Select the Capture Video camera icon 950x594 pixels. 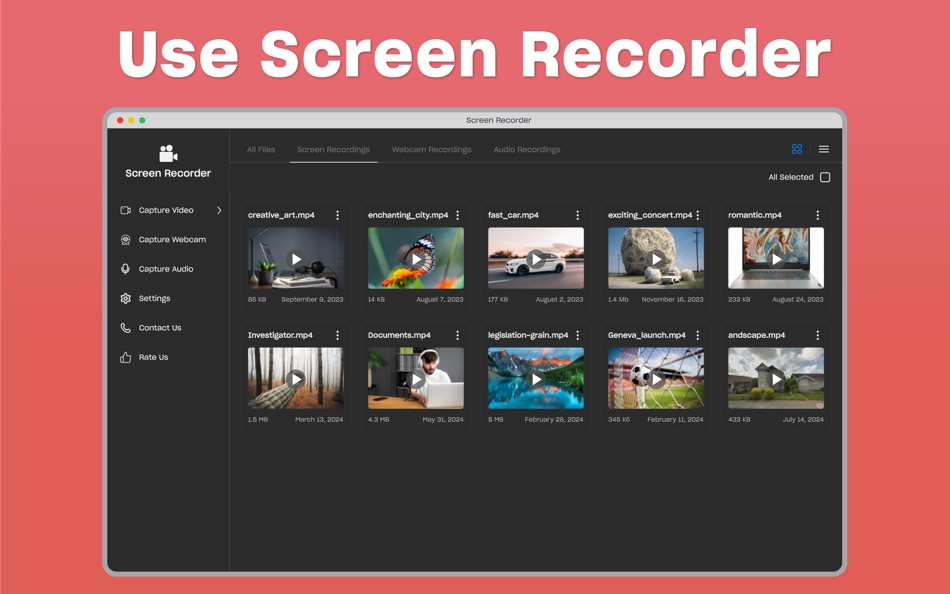(x=126, y=210)
